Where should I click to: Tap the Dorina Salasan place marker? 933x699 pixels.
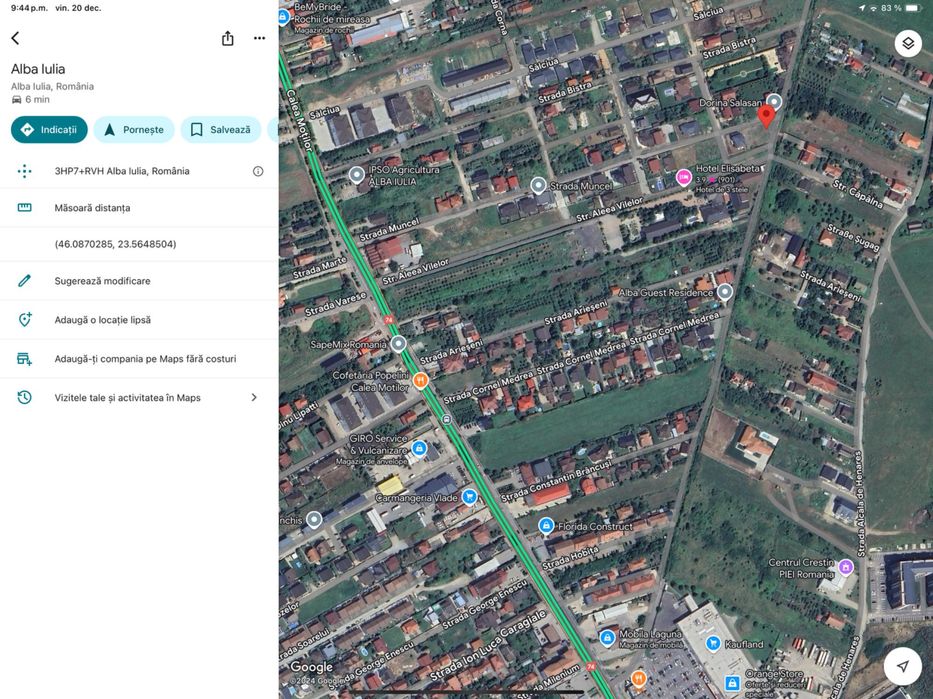(x=774, y=102)
